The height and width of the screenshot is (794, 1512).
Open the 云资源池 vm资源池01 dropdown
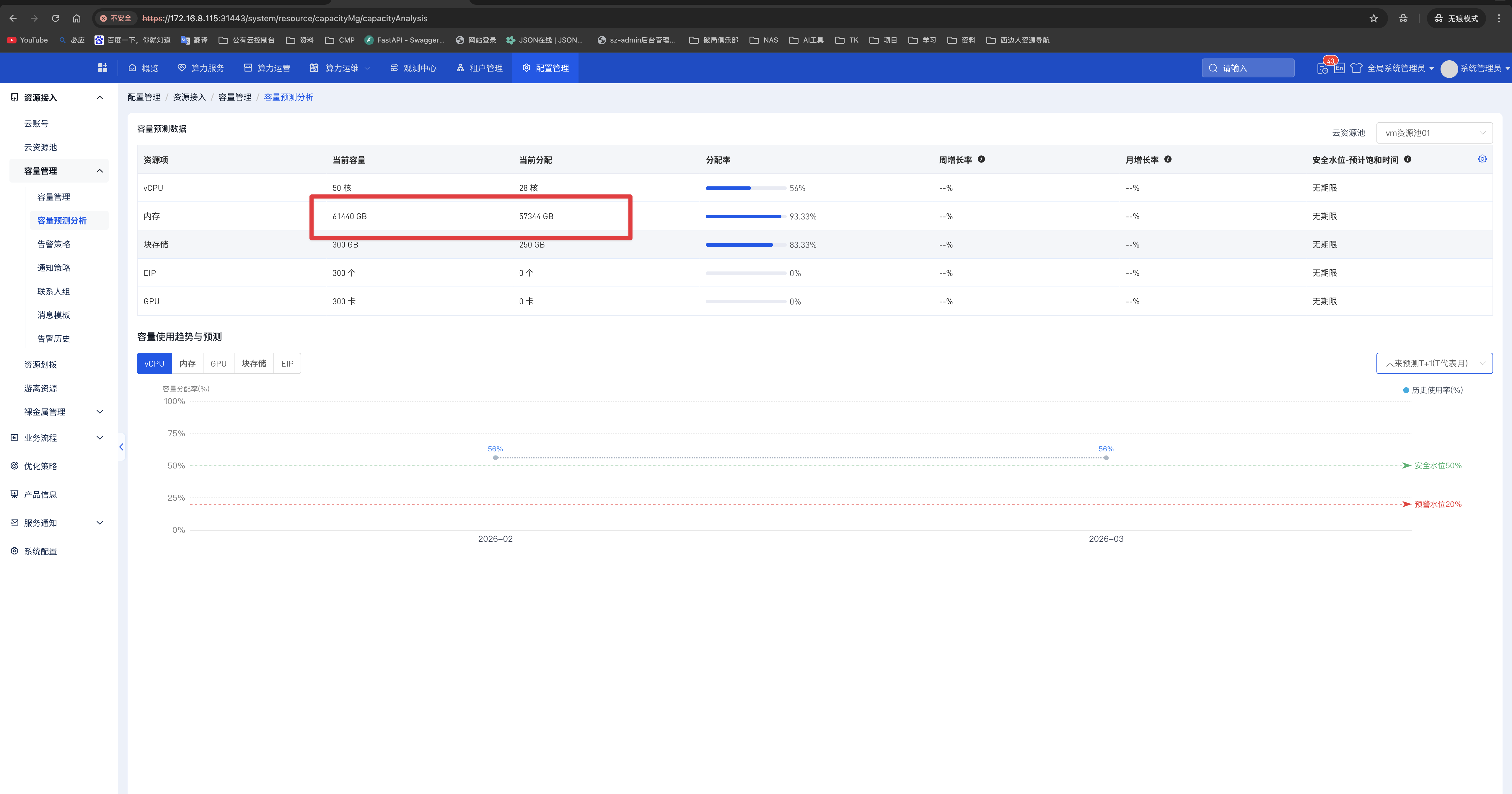coord(1433,133)
